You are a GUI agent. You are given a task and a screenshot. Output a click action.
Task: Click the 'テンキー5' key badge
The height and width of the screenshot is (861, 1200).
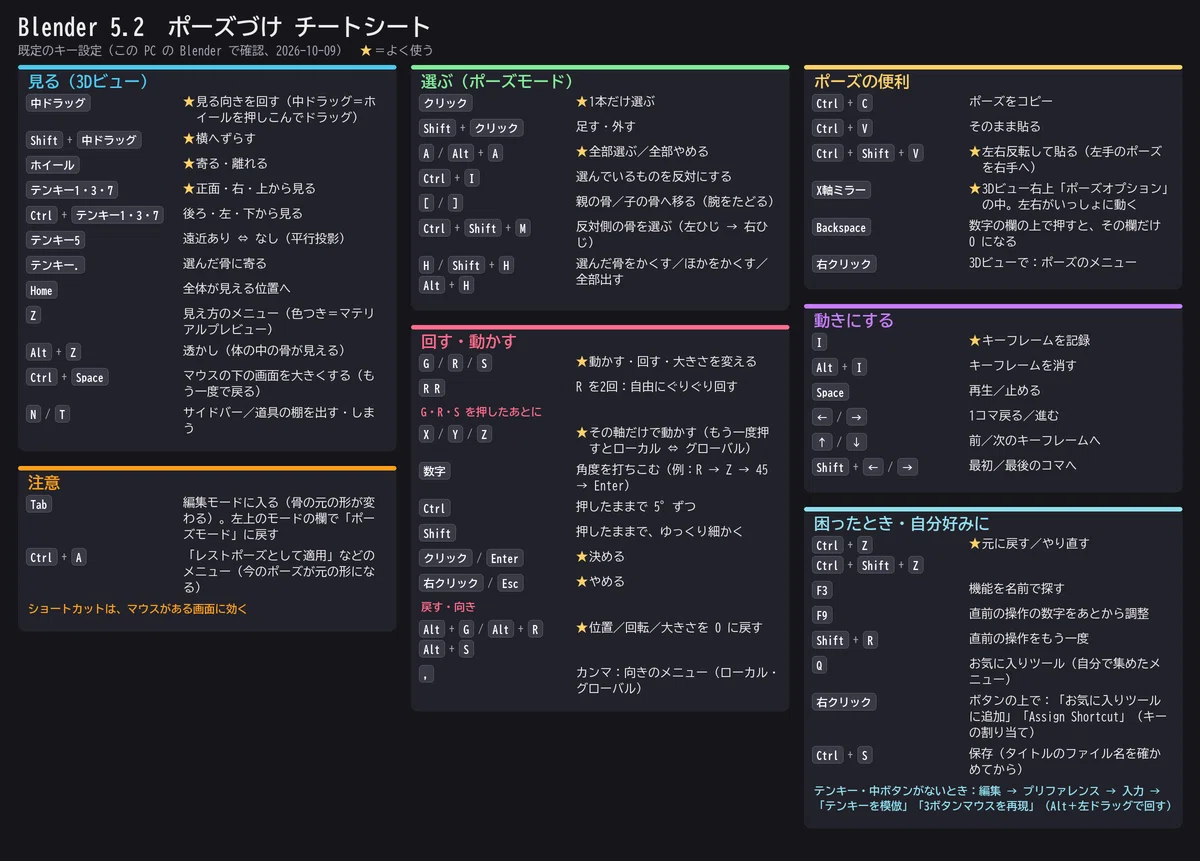point(56,240)
